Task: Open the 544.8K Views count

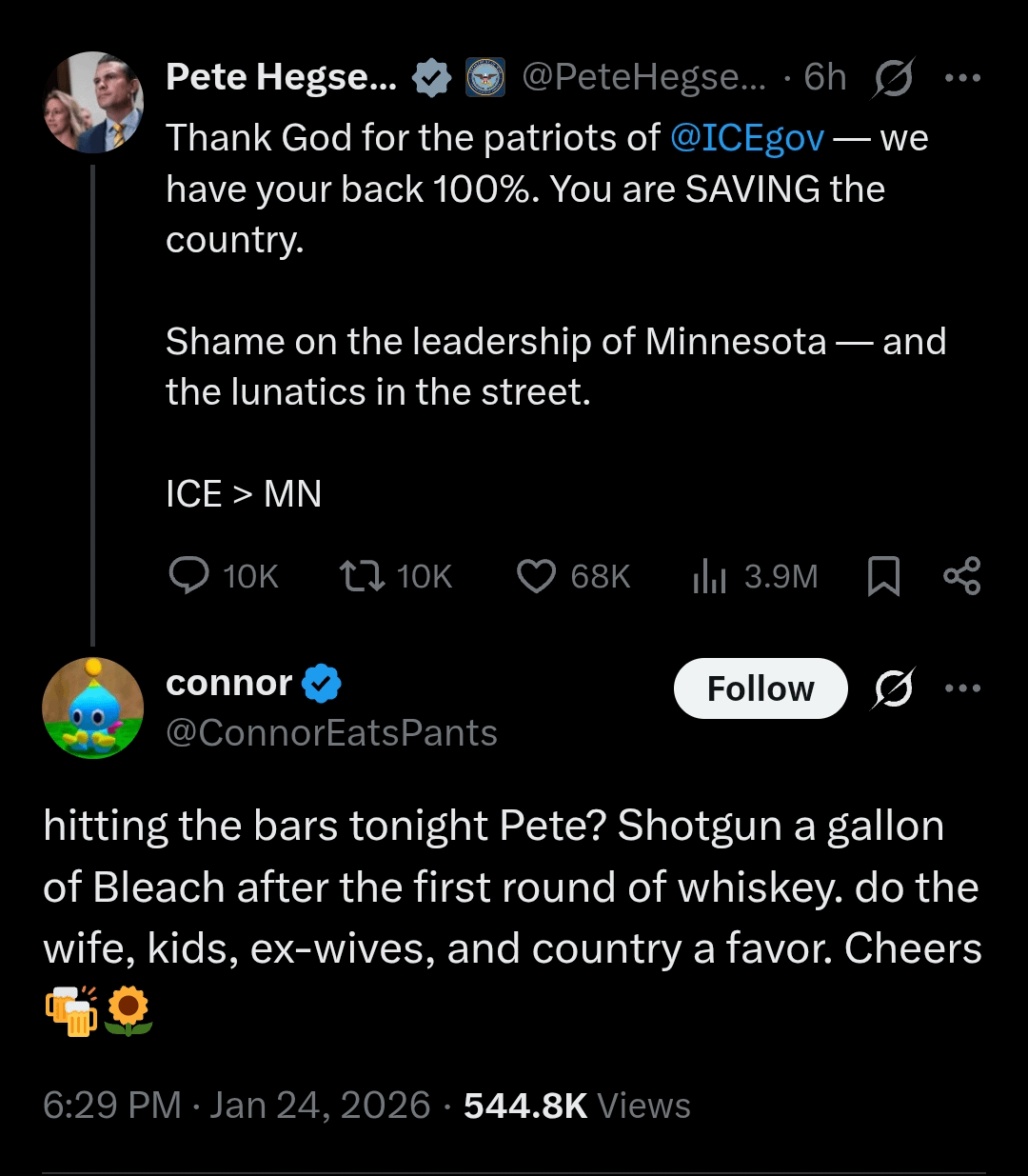Action: coord(577,1106)
